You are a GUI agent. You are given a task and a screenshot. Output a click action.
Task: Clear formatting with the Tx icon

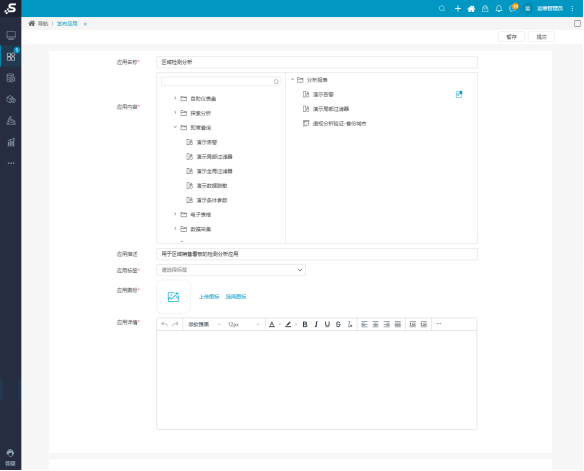[349, 324]
